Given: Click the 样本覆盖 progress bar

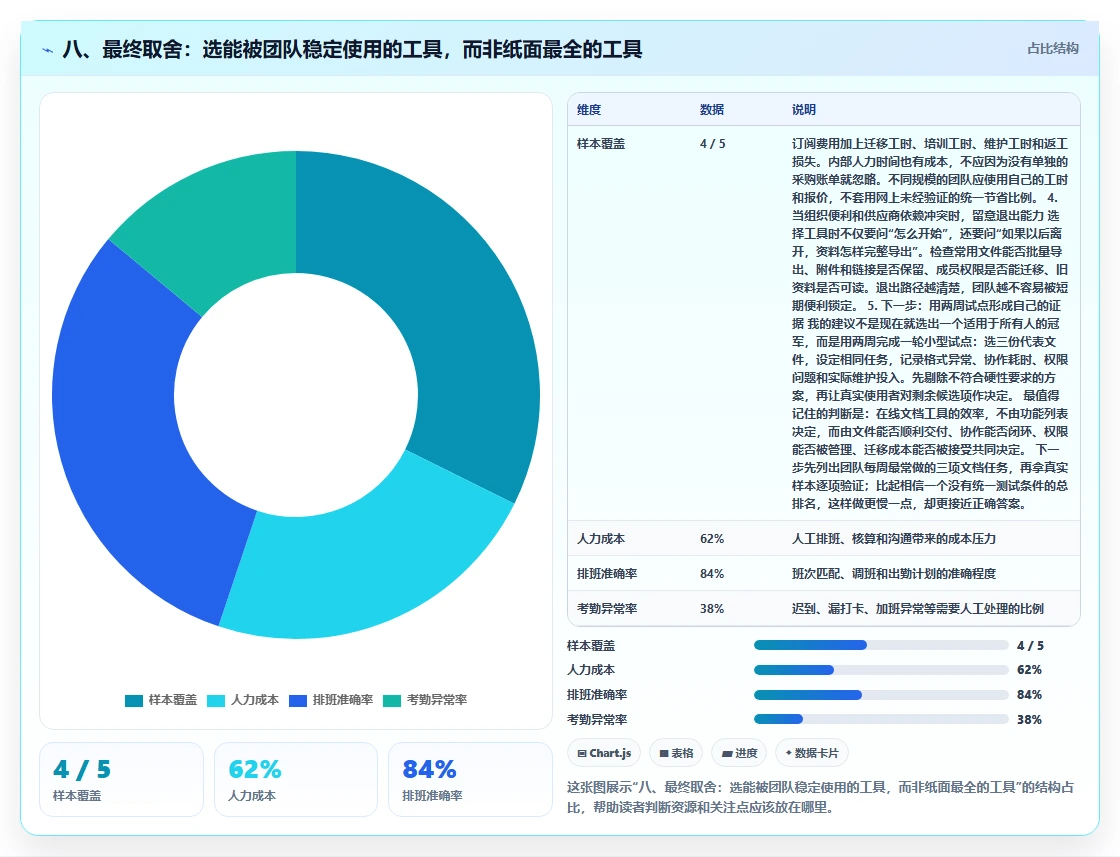Looking at the screenshot, I should [881, 646].
